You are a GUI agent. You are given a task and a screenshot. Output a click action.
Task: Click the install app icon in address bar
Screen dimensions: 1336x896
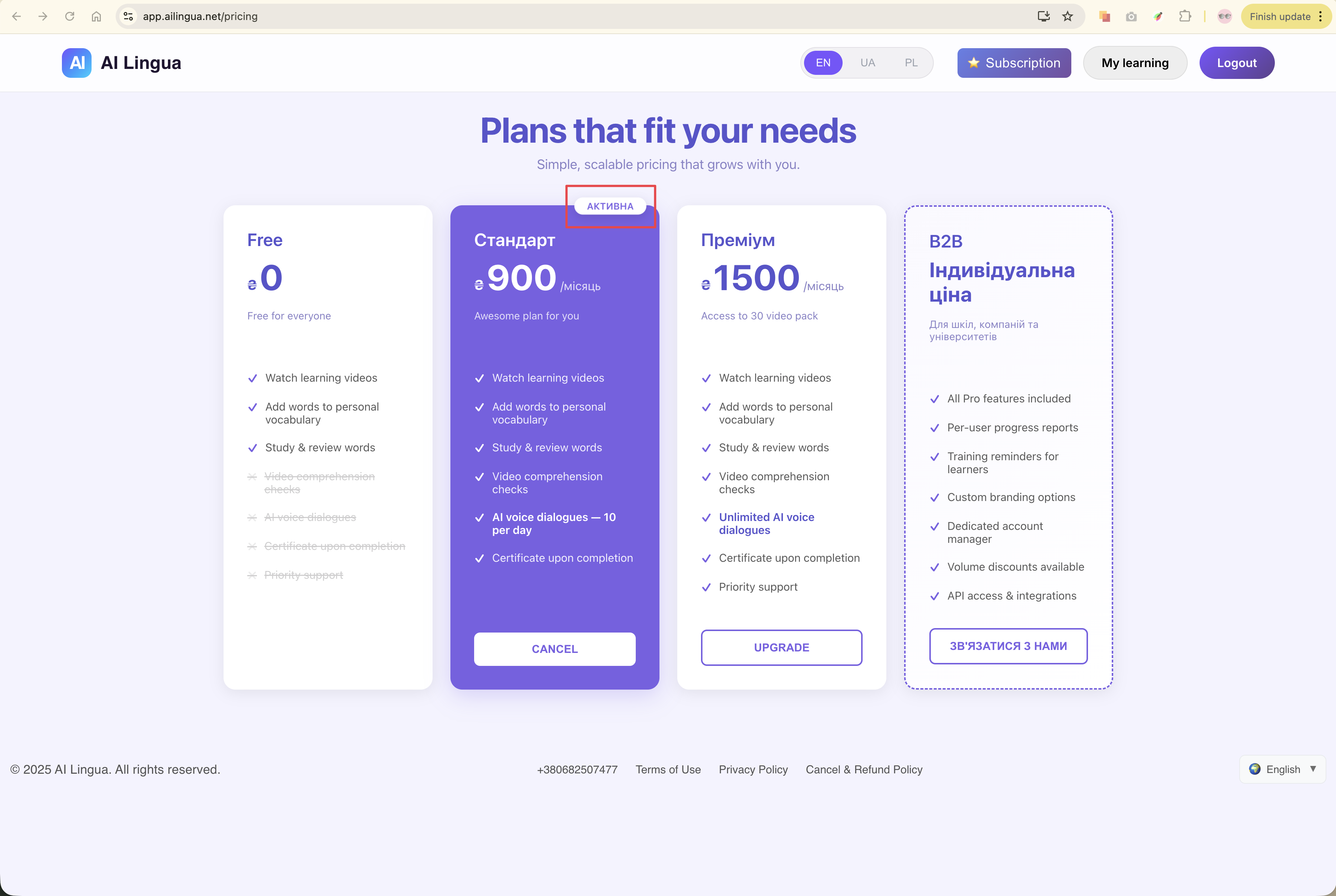pos(1043,17)
